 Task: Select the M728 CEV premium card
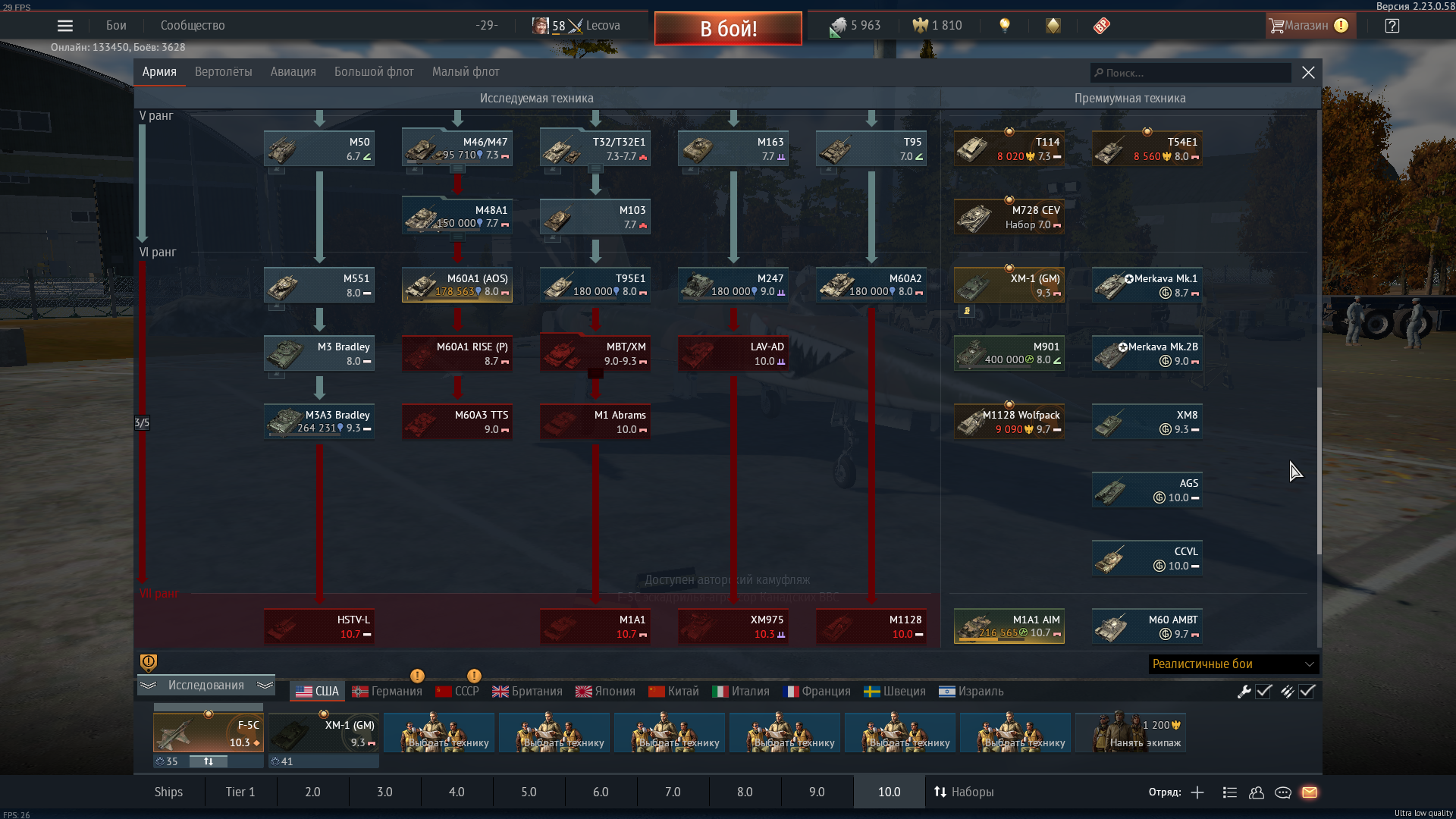[1009, 217]
